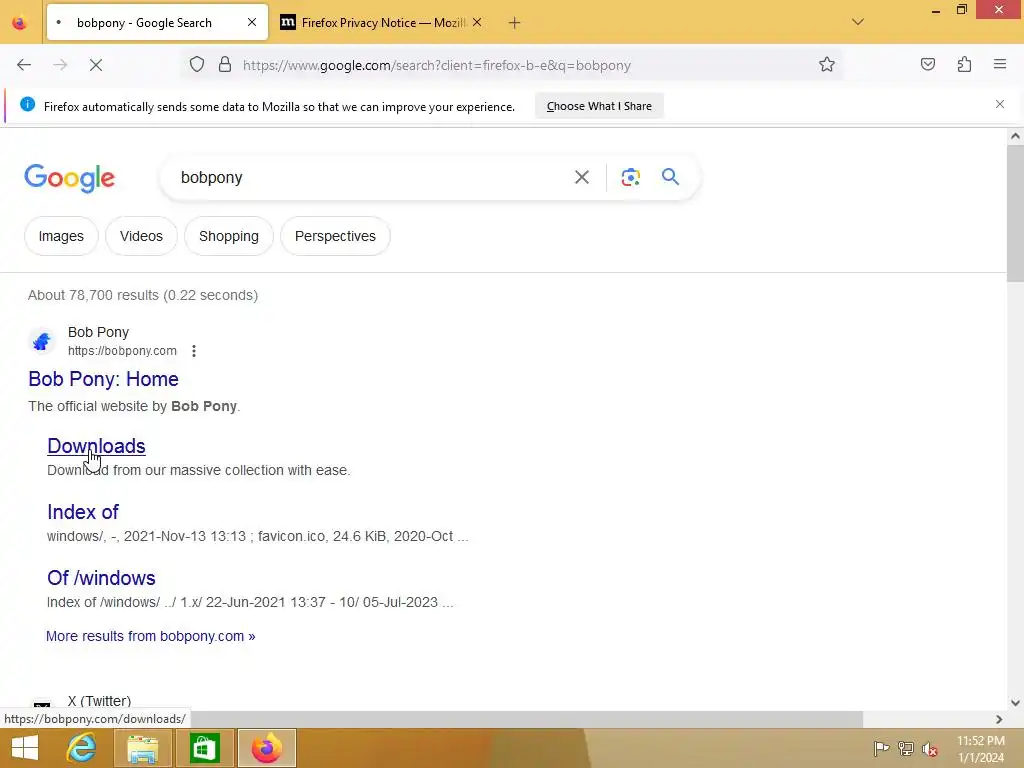
Task: Close the bobpony Google Search tab
Action: click(252, 22)
